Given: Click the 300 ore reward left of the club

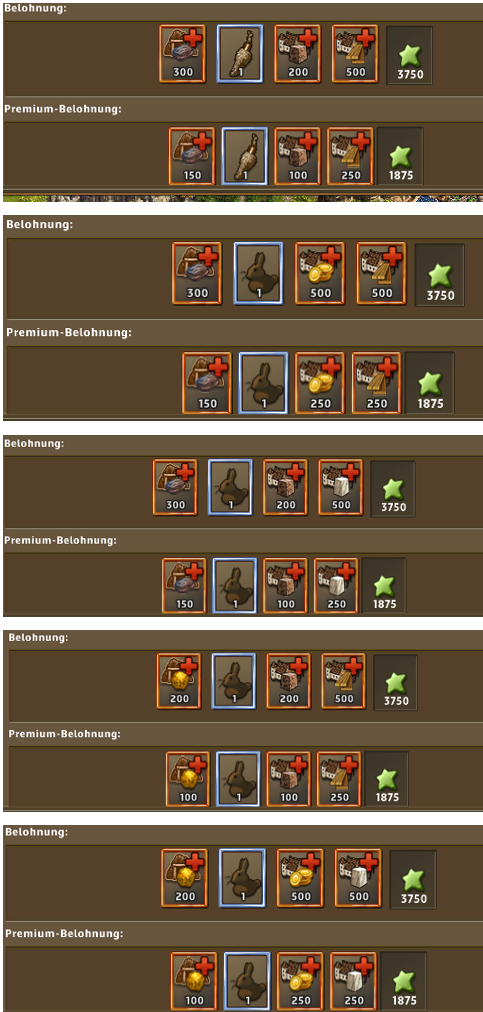Looking at the screenshot, I should 183,54.
